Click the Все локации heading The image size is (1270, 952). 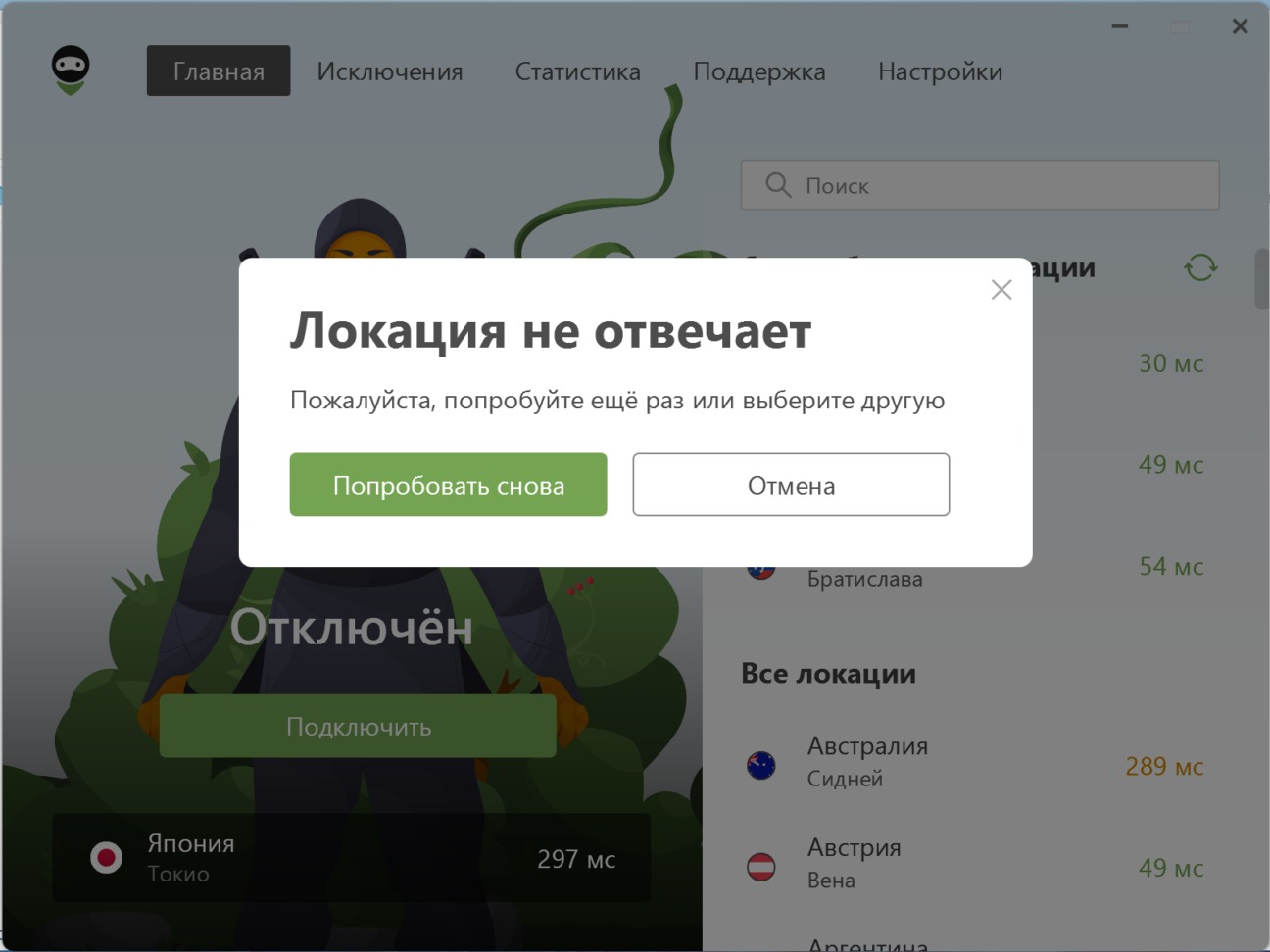pos(828,674)
